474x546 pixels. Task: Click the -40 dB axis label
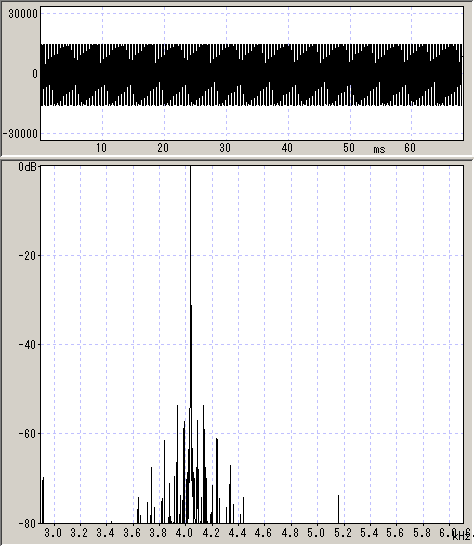point(27,345)
